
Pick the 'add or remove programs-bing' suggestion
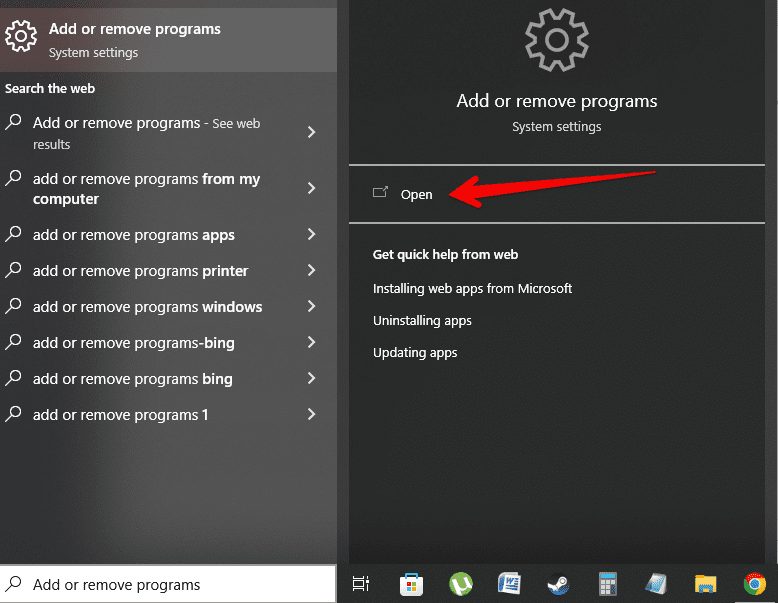[x=168, y=342]
